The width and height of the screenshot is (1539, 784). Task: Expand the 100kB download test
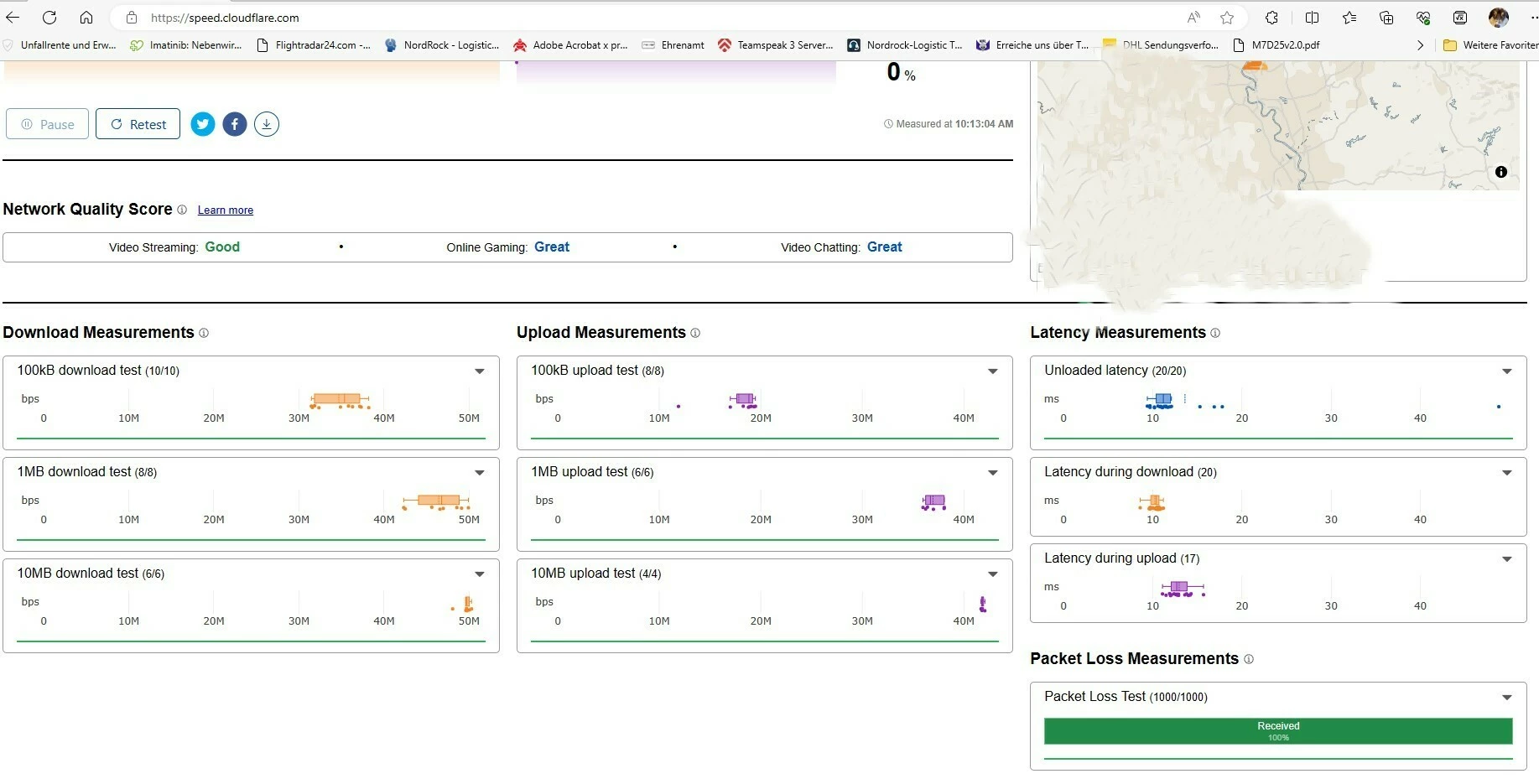click(480, 371)
